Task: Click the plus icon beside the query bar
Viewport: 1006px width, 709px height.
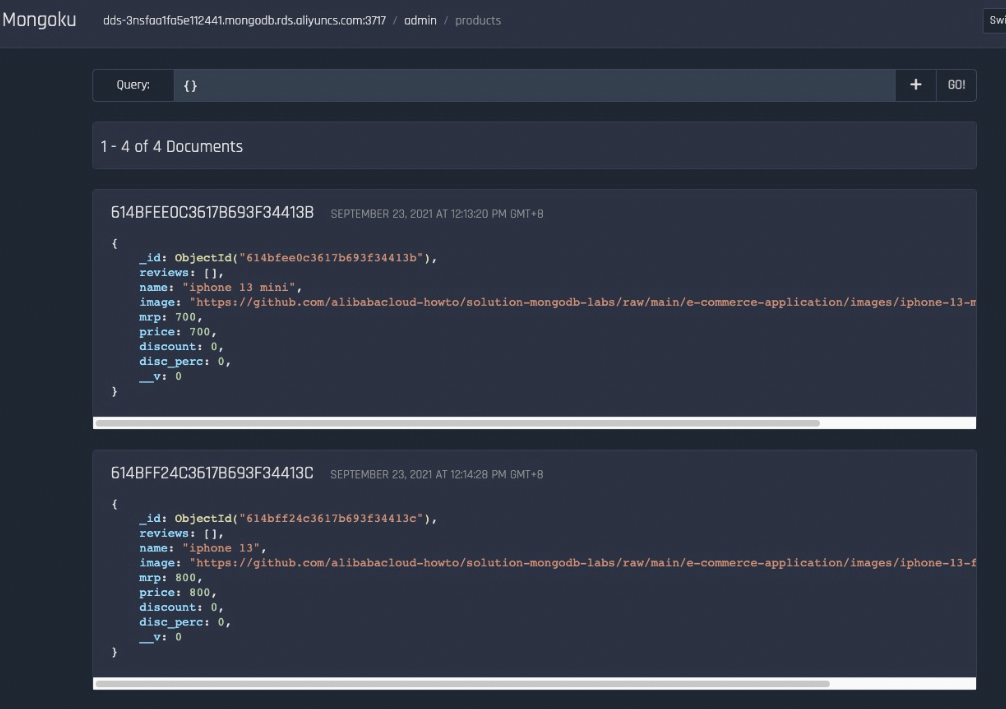Action: click(x=916, y=85)
